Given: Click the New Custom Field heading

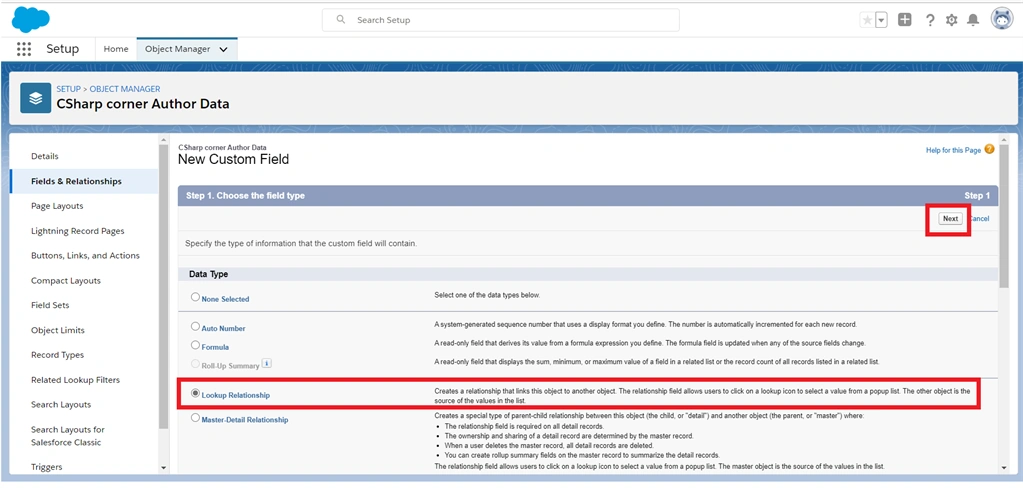Looking at the screenshot, I should (x=234, y=160).
